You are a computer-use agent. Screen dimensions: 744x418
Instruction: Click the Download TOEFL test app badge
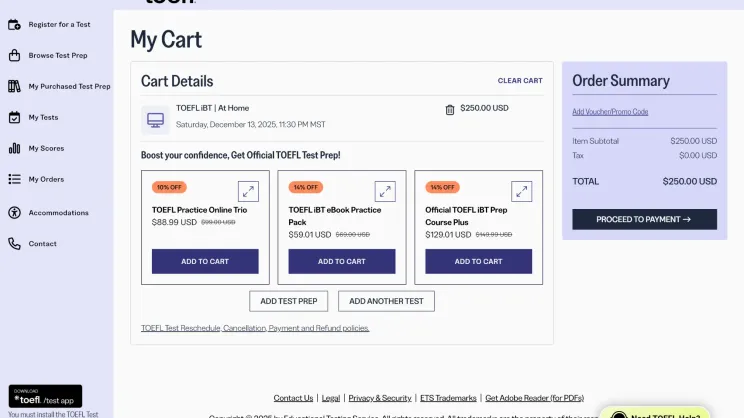pyautogui.click(x=46, y=397)
